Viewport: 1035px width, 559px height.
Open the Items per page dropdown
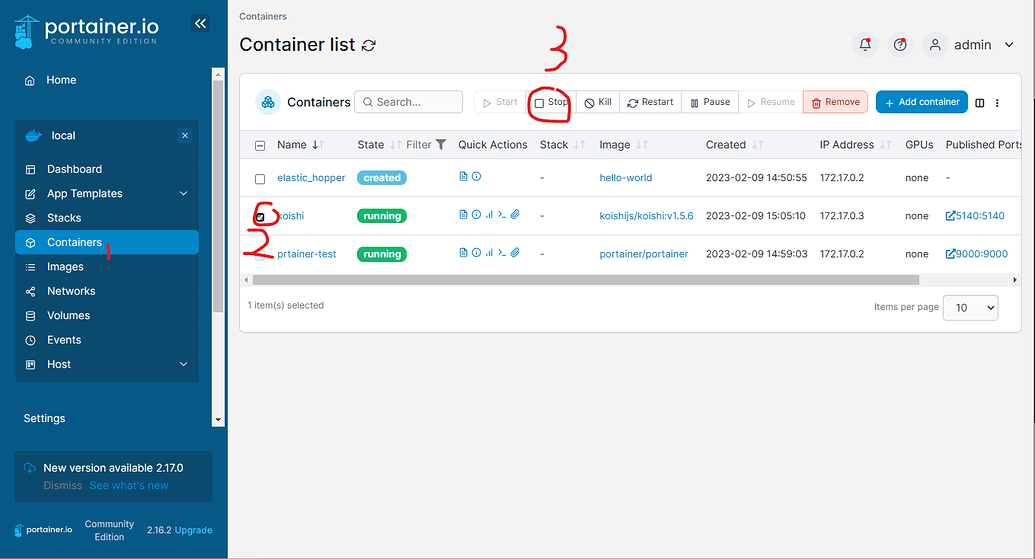(x=971, y=308)
